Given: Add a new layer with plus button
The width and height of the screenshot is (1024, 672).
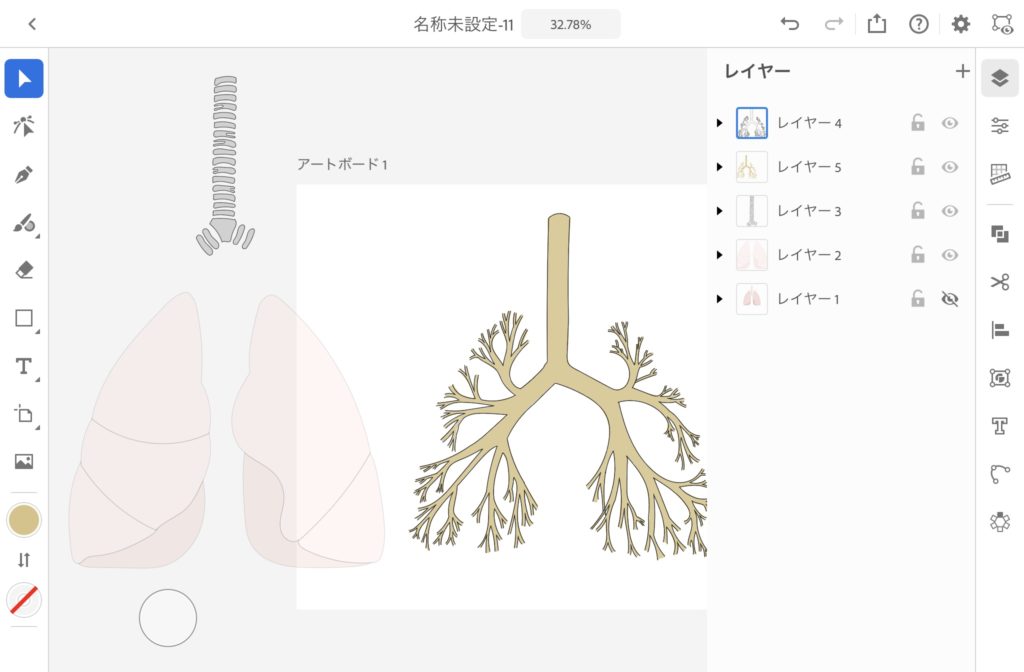Looking at the screenshot, I should [x=963, y=71].
